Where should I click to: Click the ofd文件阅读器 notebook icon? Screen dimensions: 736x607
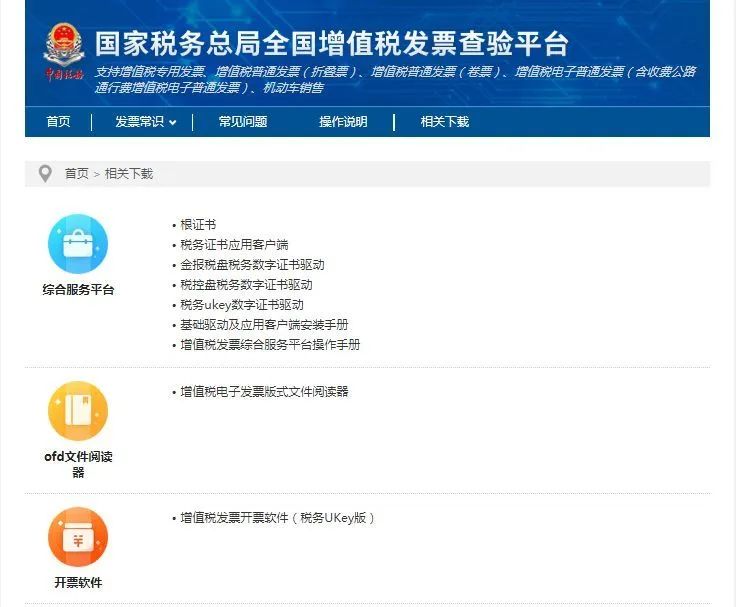[x=78, y=411]
